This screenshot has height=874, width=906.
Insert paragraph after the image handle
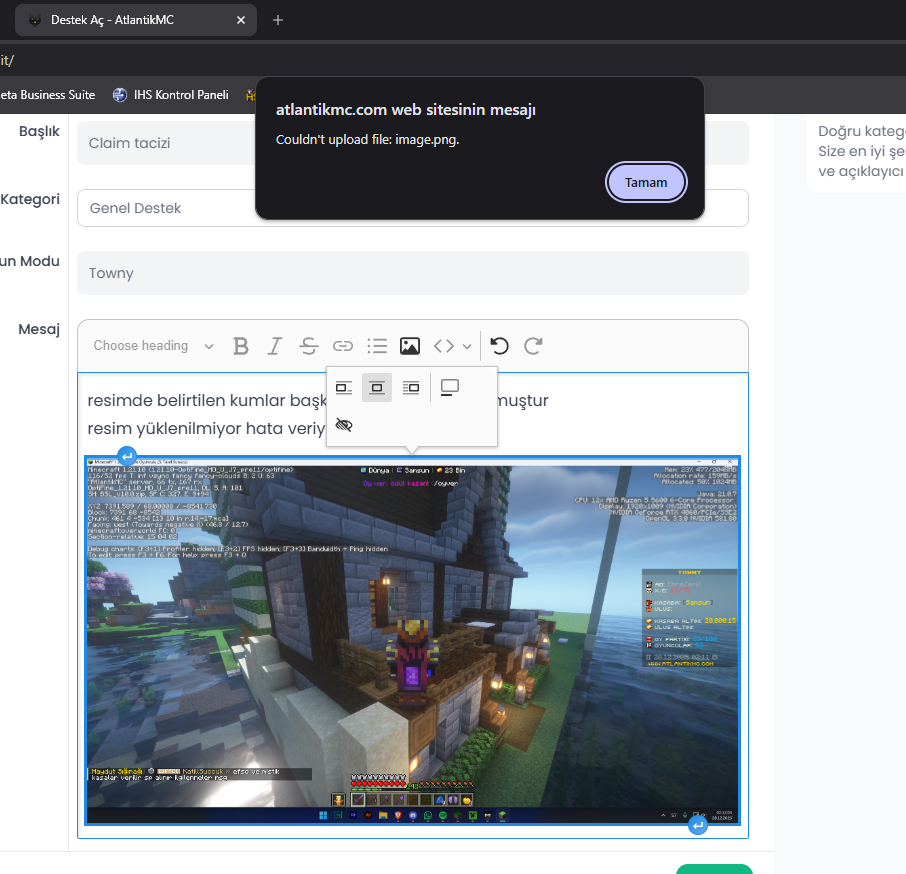point(698,825)
